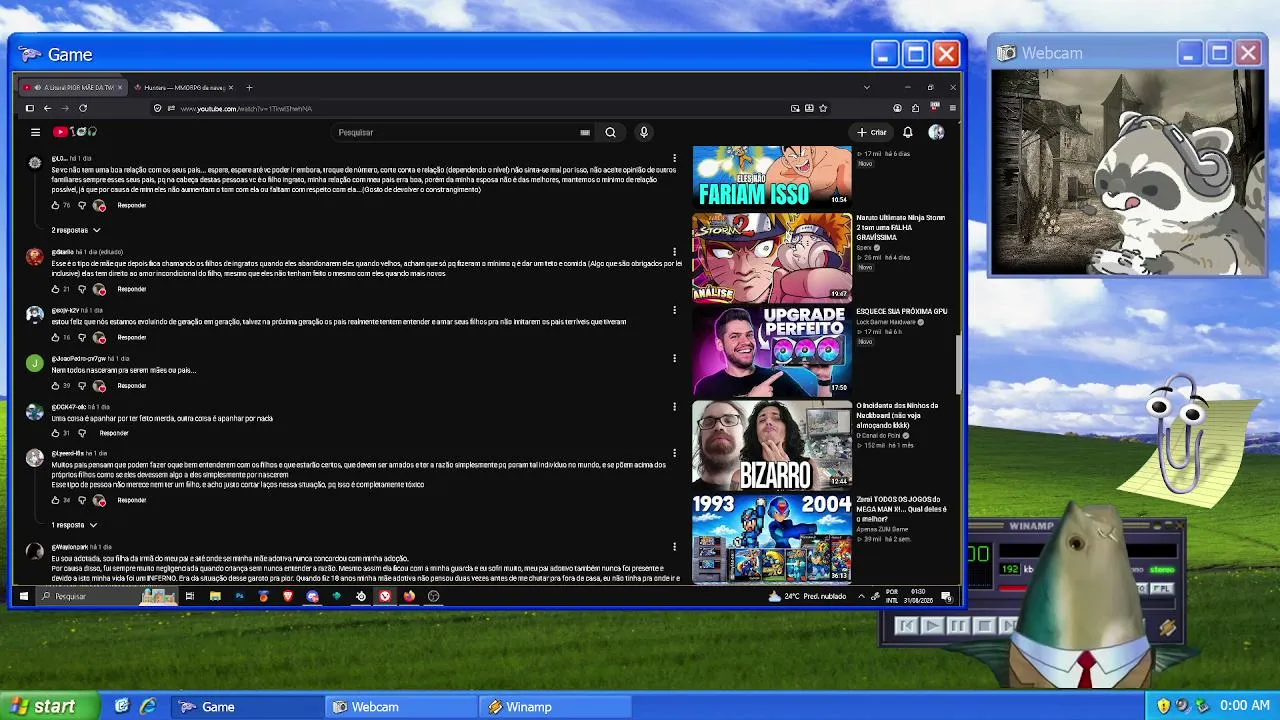Open the browser sidebar panel icon
This screenshot has height=720, width=1280.
tap(29, 108)
